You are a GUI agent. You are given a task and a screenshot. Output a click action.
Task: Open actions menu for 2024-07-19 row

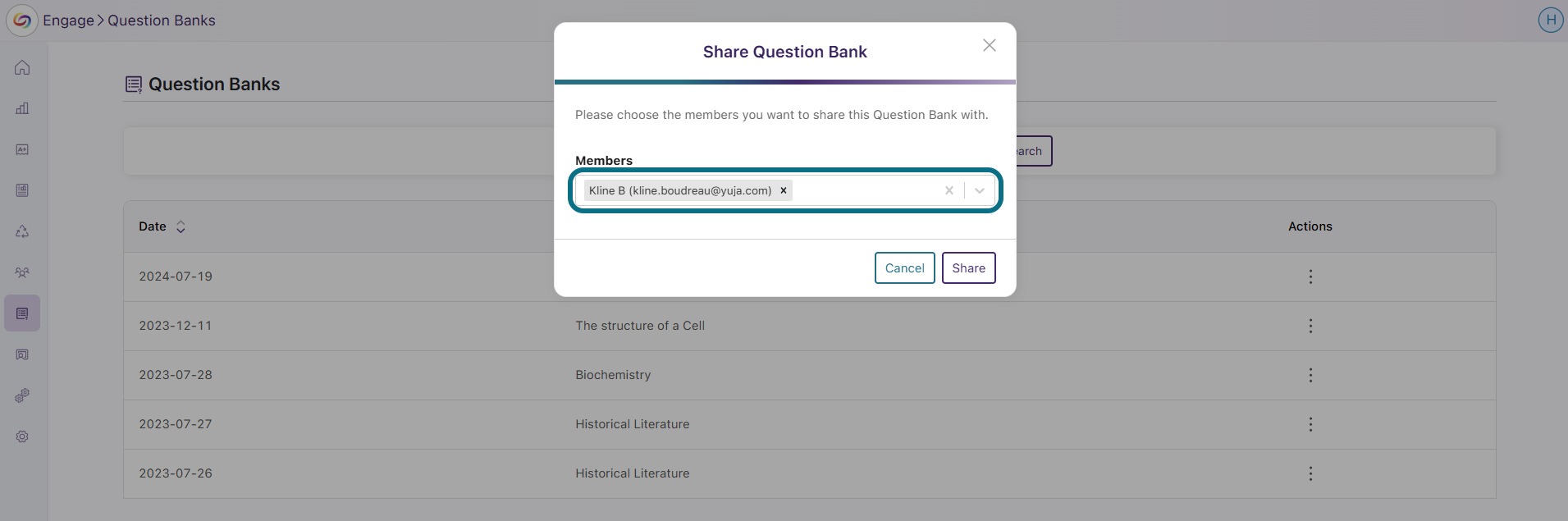[x=1310, y=276]
